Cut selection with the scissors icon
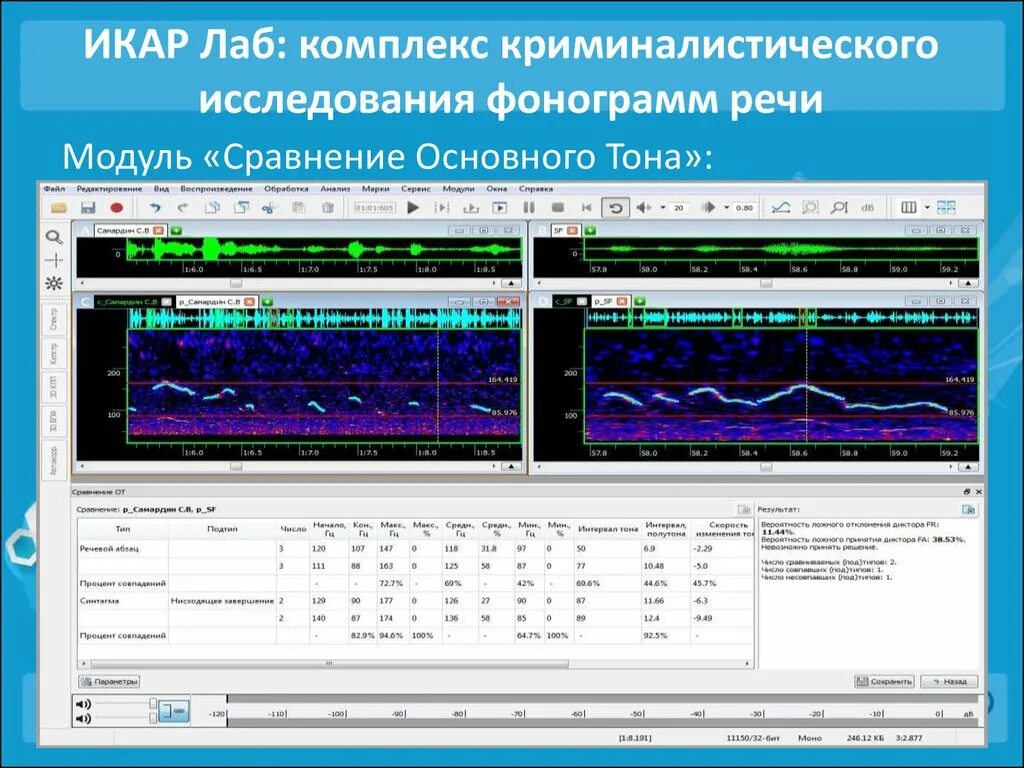1024x768 pixels. click(x=268, y=208)
